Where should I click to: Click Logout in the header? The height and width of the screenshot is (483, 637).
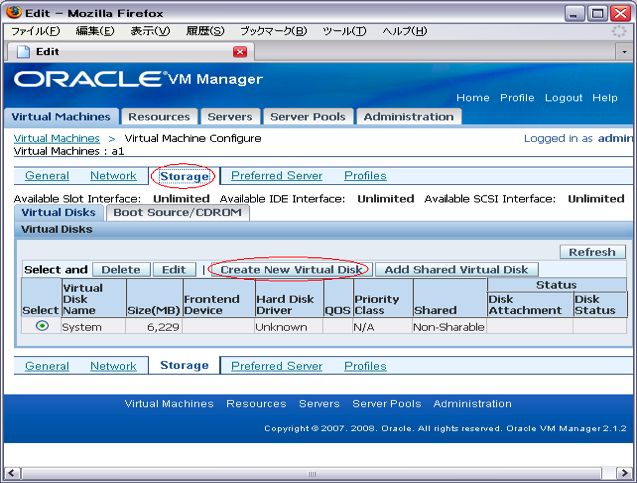click(x=563, y=98)
